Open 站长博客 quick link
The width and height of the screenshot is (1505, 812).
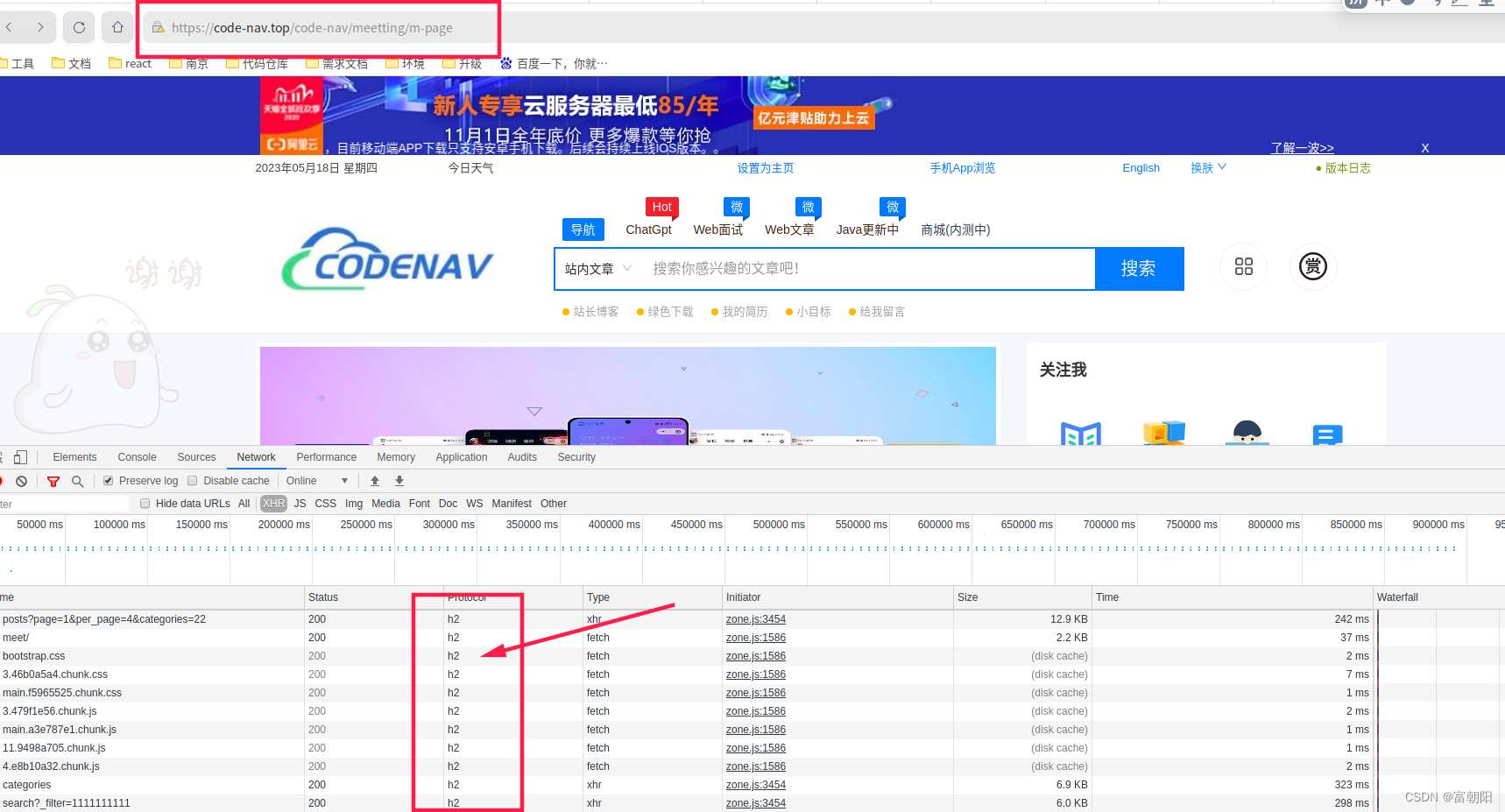point(590,312)
